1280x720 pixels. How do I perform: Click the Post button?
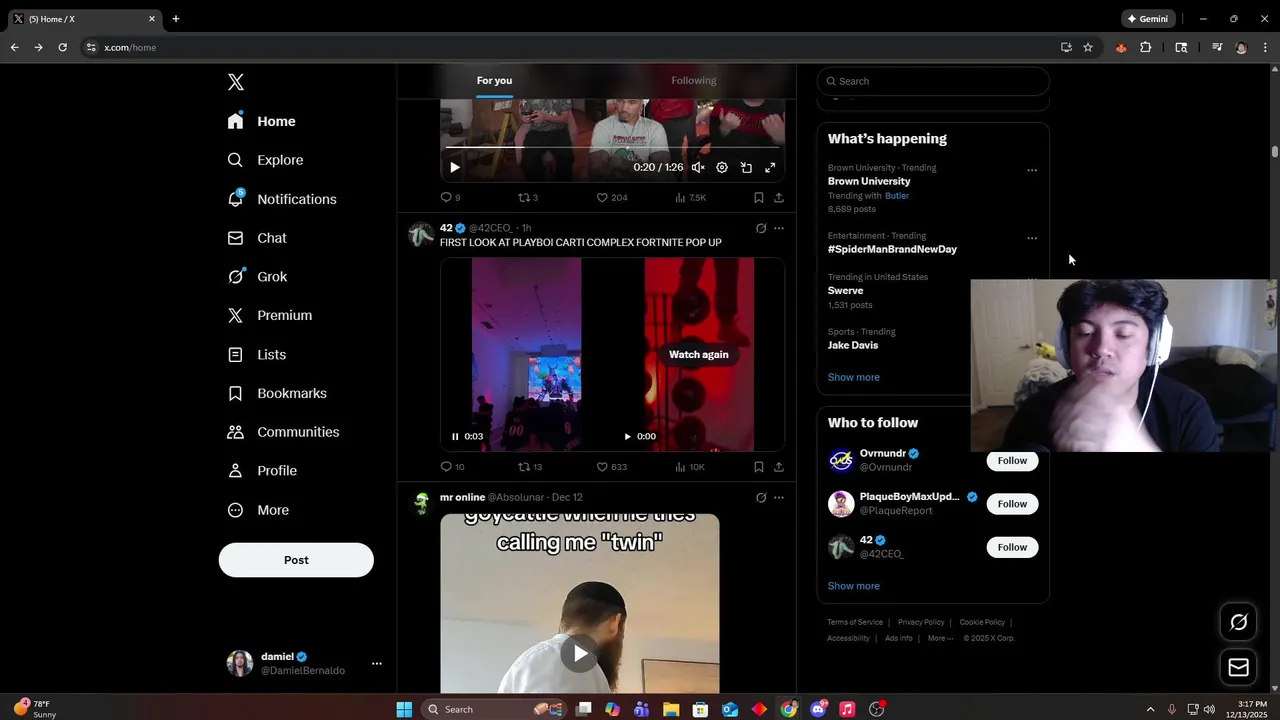tap(296, 560)
